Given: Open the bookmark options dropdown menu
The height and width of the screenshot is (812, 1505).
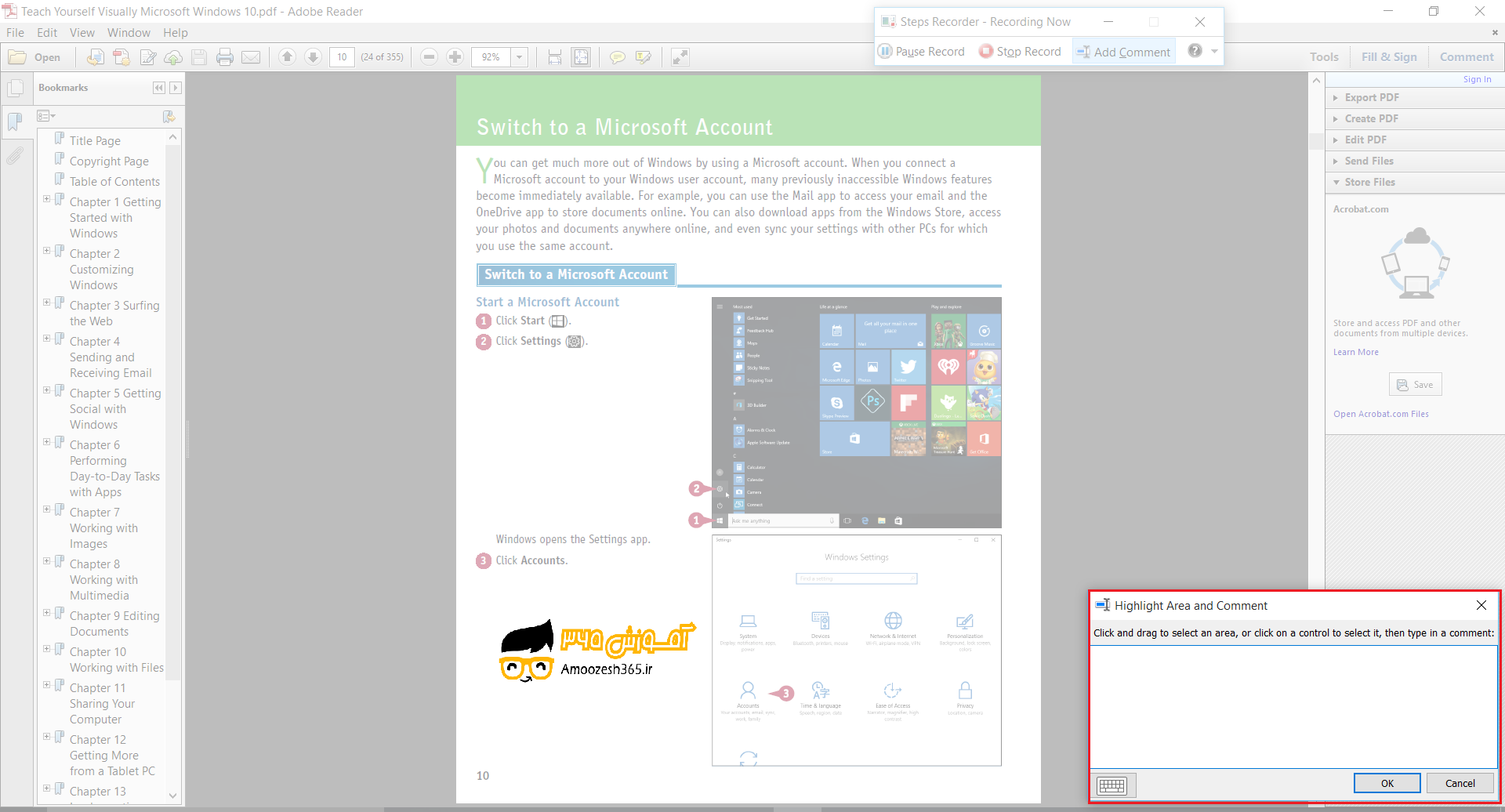Looking at the screenshot, I should click(46, 116).
